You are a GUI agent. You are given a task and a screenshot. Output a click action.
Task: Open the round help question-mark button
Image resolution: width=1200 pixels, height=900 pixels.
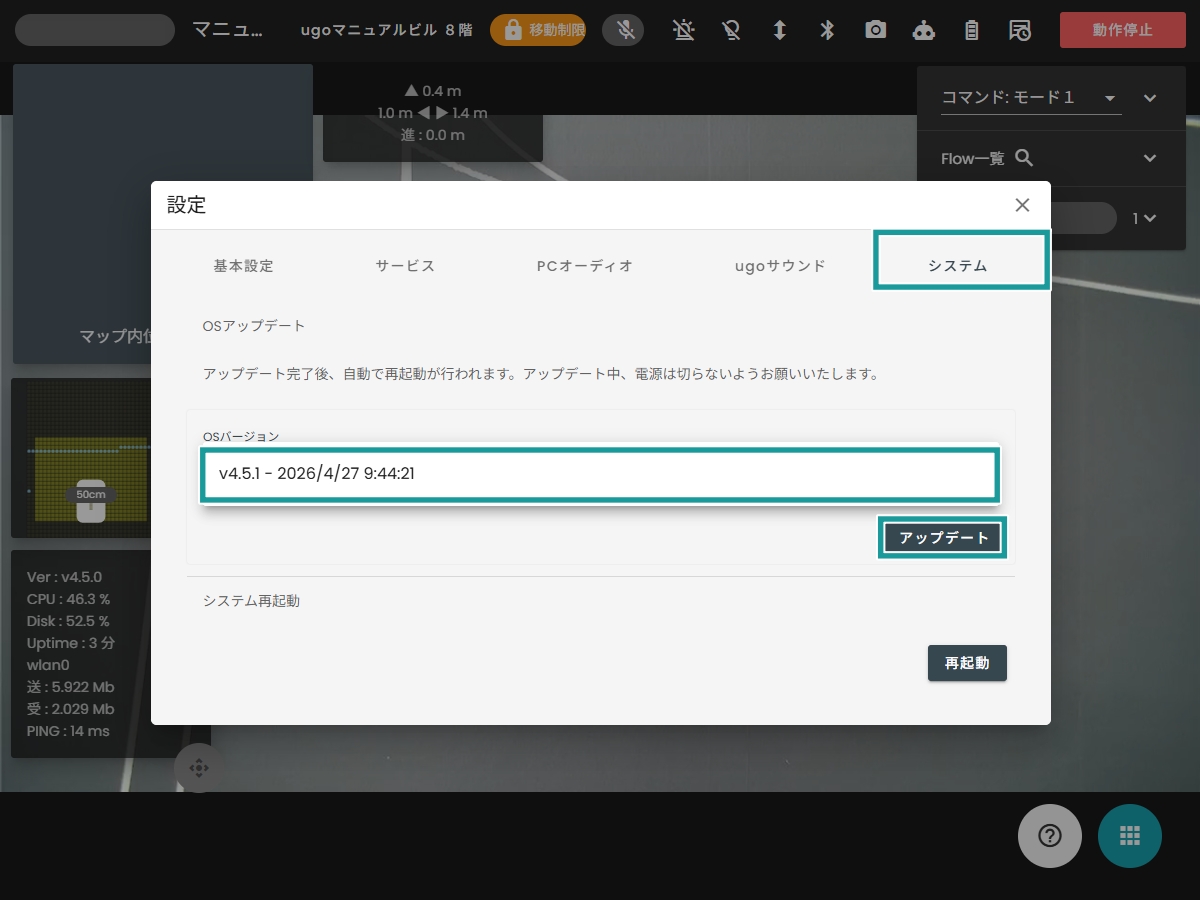1050,835
